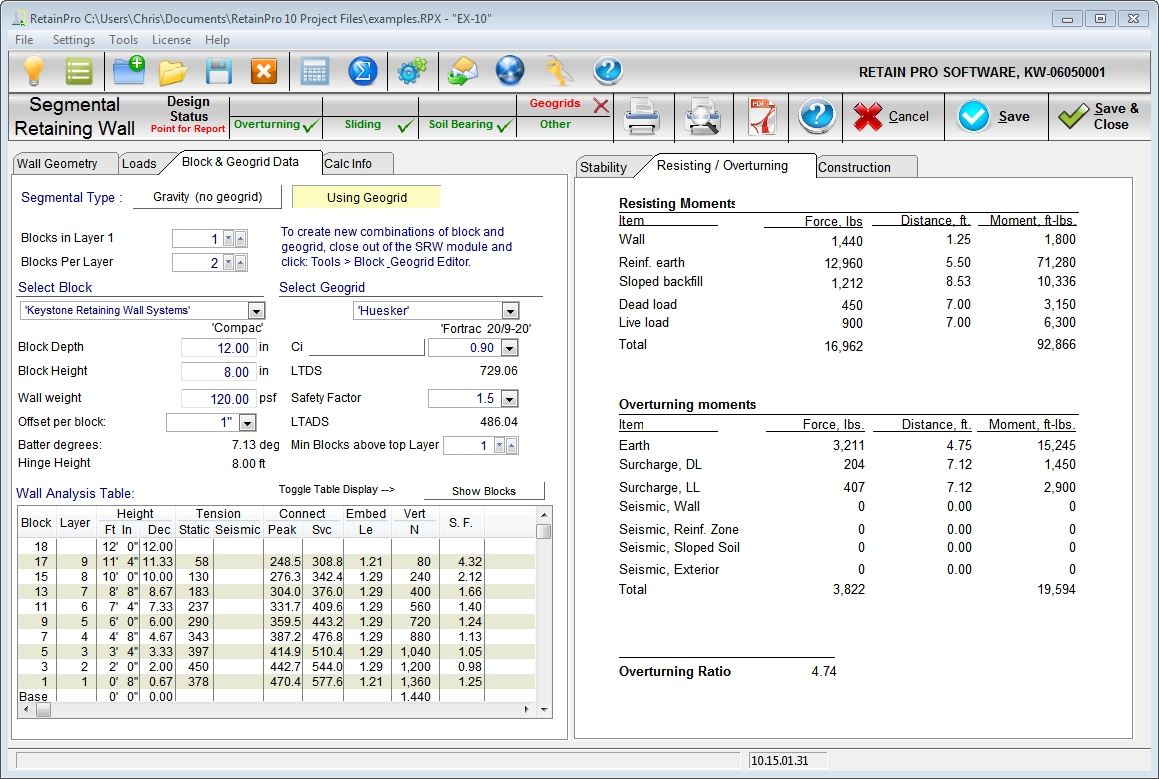Select the Using Geogrid segmental type

click(x=366, y=197)
